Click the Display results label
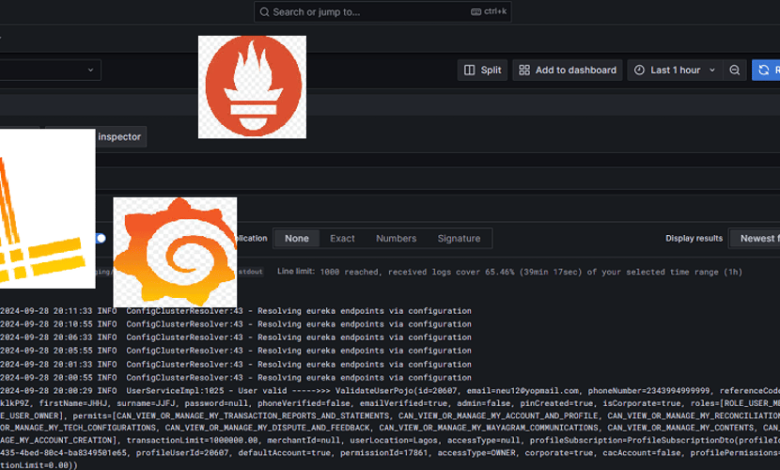The width and height of the screenshot is (780, 470). tap(694, 238)
